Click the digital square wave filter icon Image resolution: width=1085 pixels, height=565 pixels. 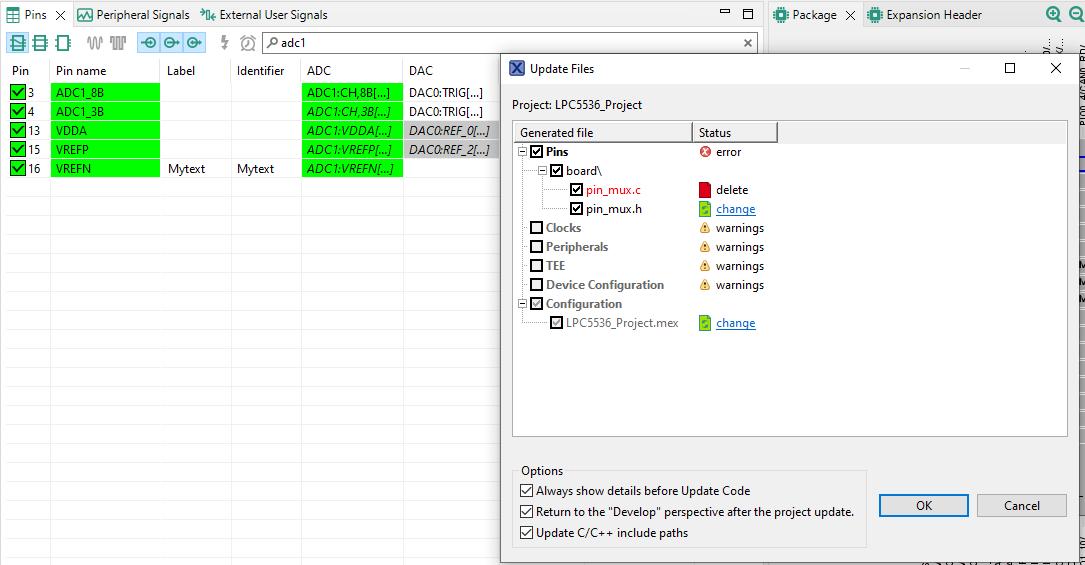pos(118,43)
